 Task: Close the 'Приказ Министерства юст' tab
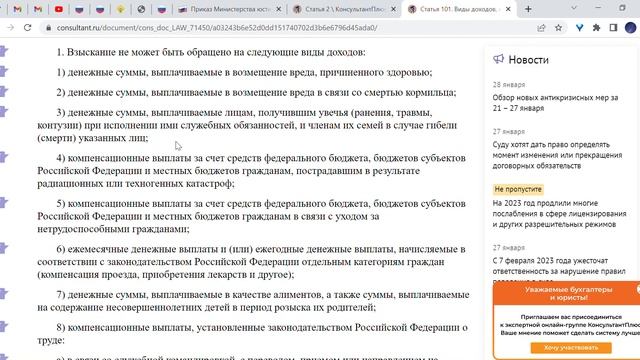click(279, 9)
